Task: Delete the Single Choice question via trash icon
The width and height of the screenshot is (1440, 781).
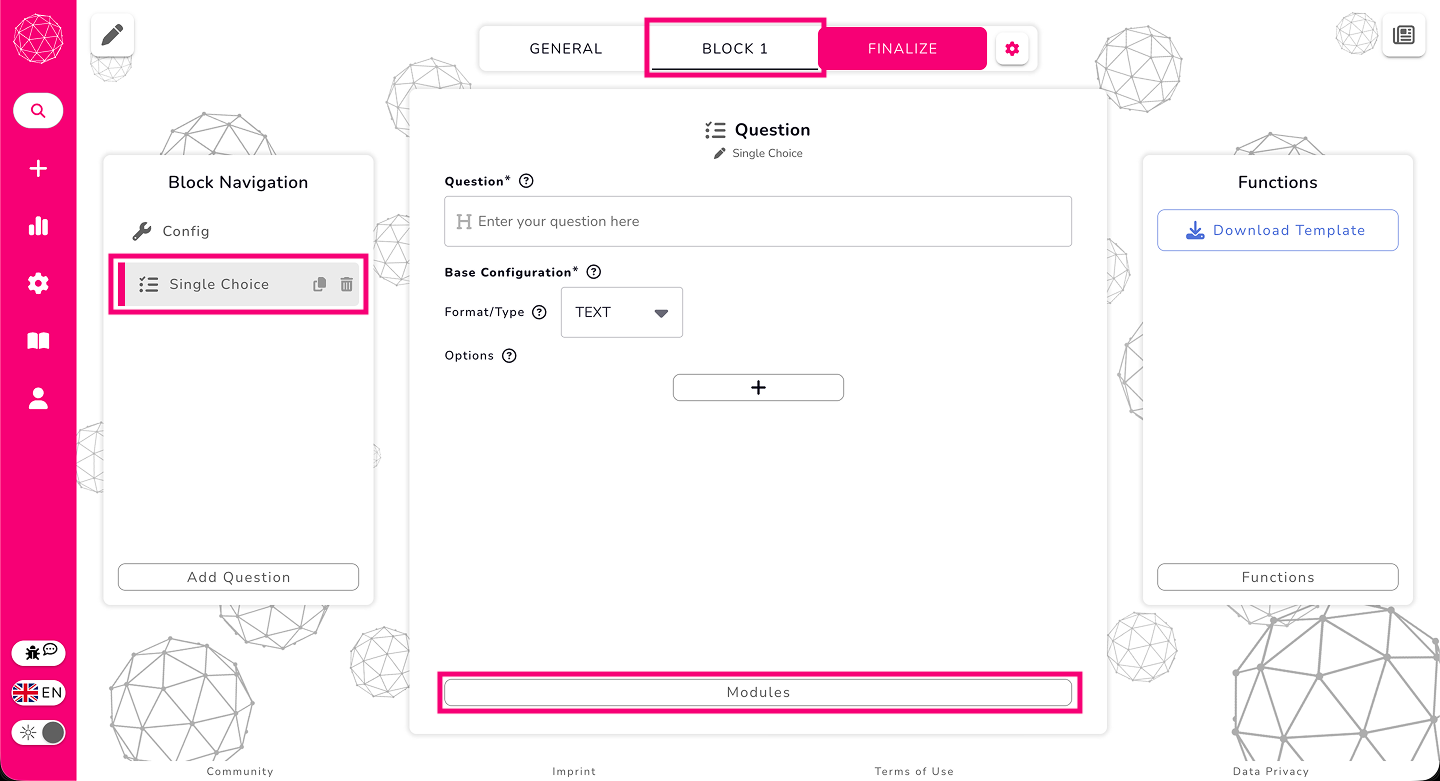Action: point(345,284)
